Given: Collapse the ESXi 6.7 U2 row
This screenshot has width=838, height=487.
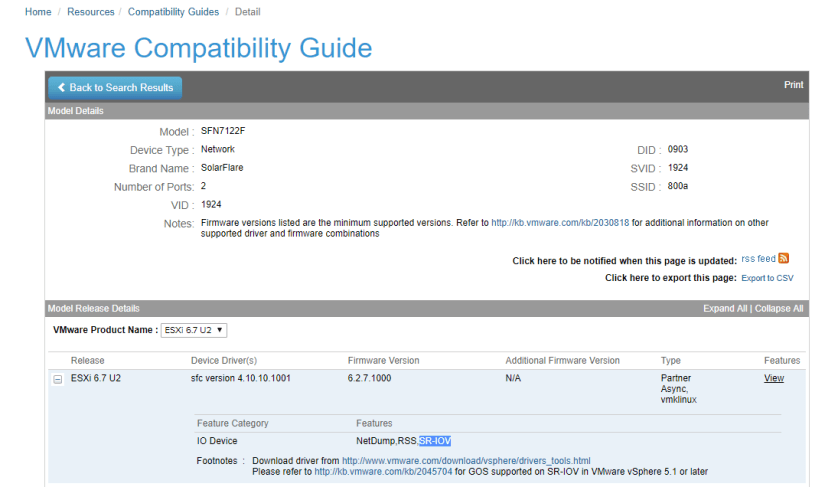Looking at the screenshot, I should pyautogui.click(x=57, y=380).
